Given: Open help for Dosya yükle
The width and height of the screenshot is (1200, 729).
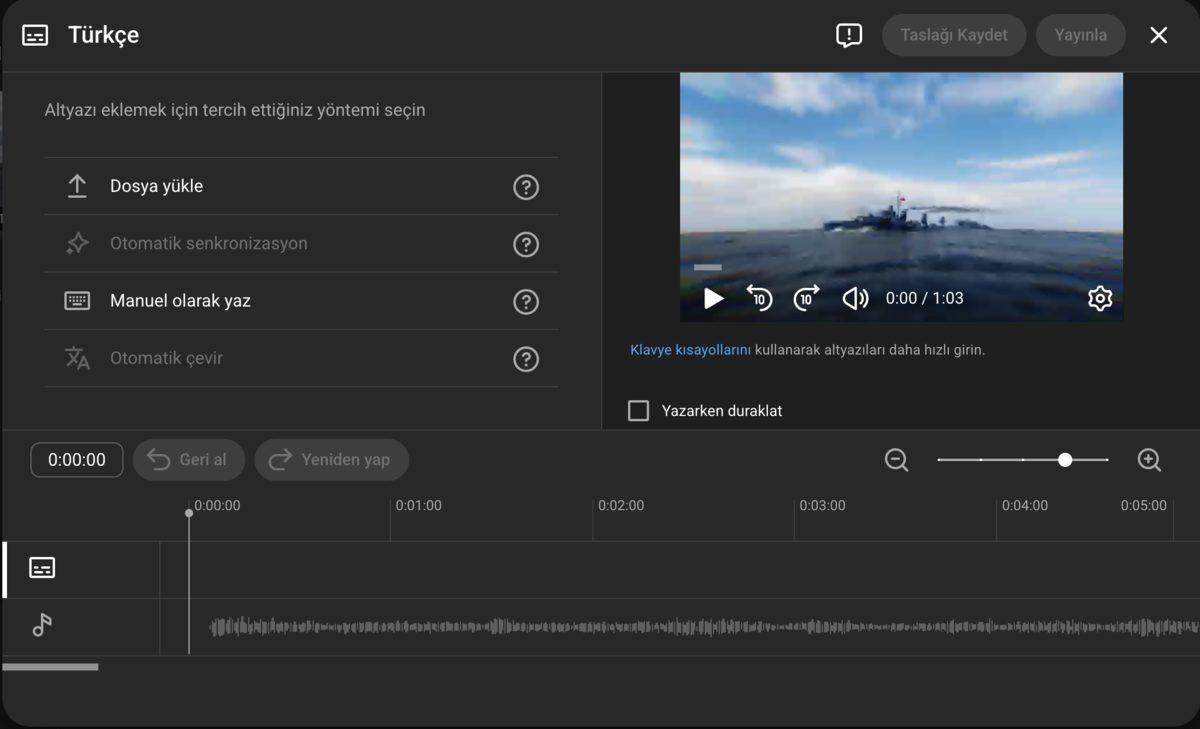Looking at the screenshot, I should pyautogui.click(x=526, y=187).
